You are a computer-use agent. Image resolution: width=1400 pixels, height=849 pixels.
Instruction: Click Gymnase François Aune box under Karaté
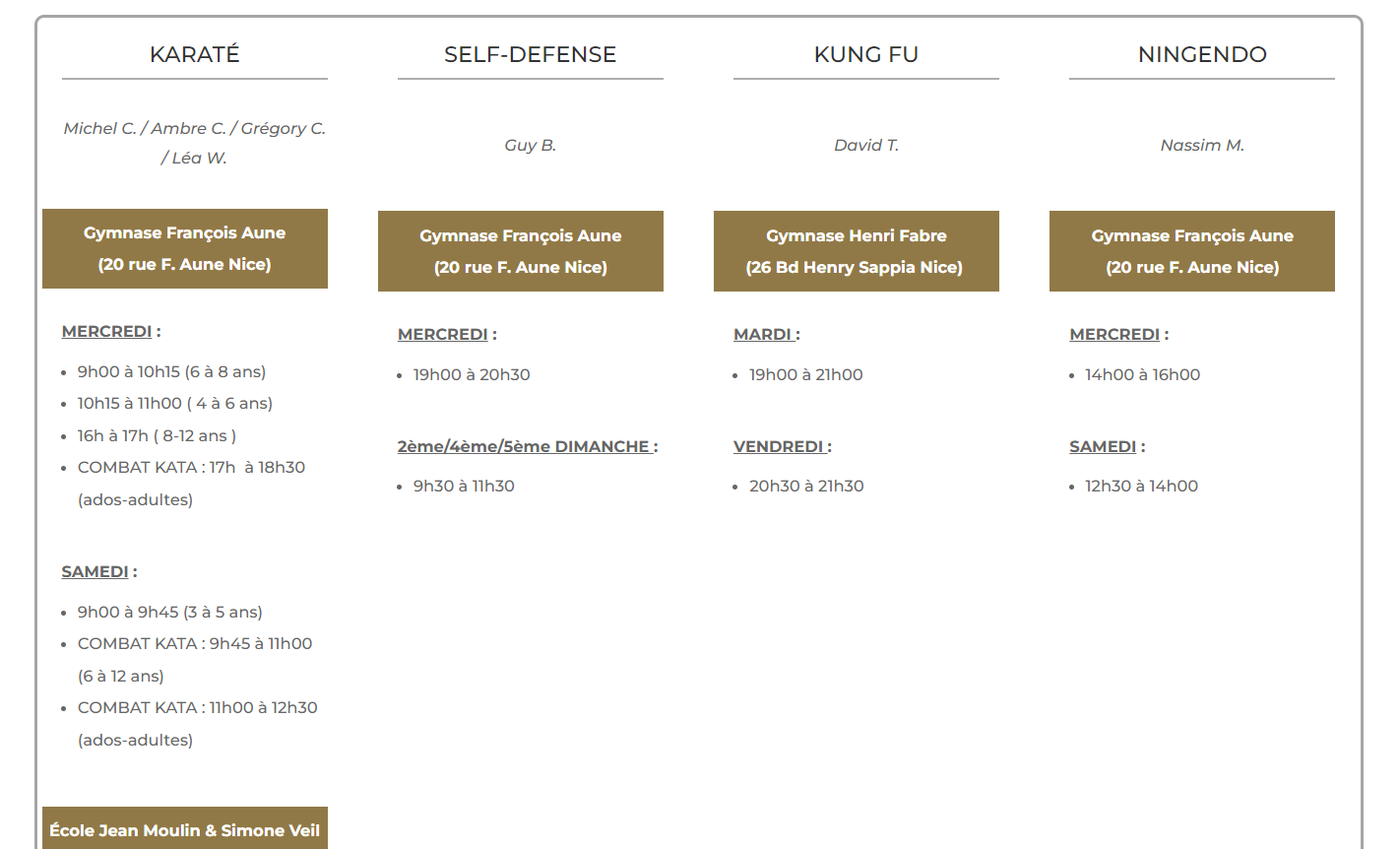185,248
